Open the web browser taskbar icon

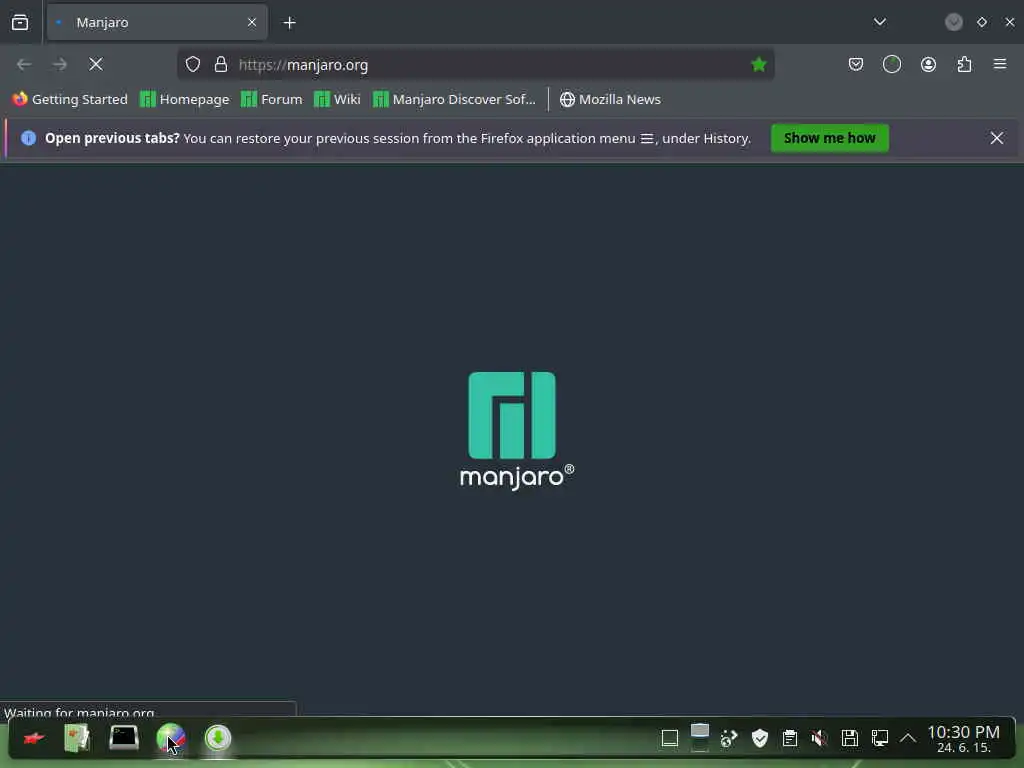[170, 739]
